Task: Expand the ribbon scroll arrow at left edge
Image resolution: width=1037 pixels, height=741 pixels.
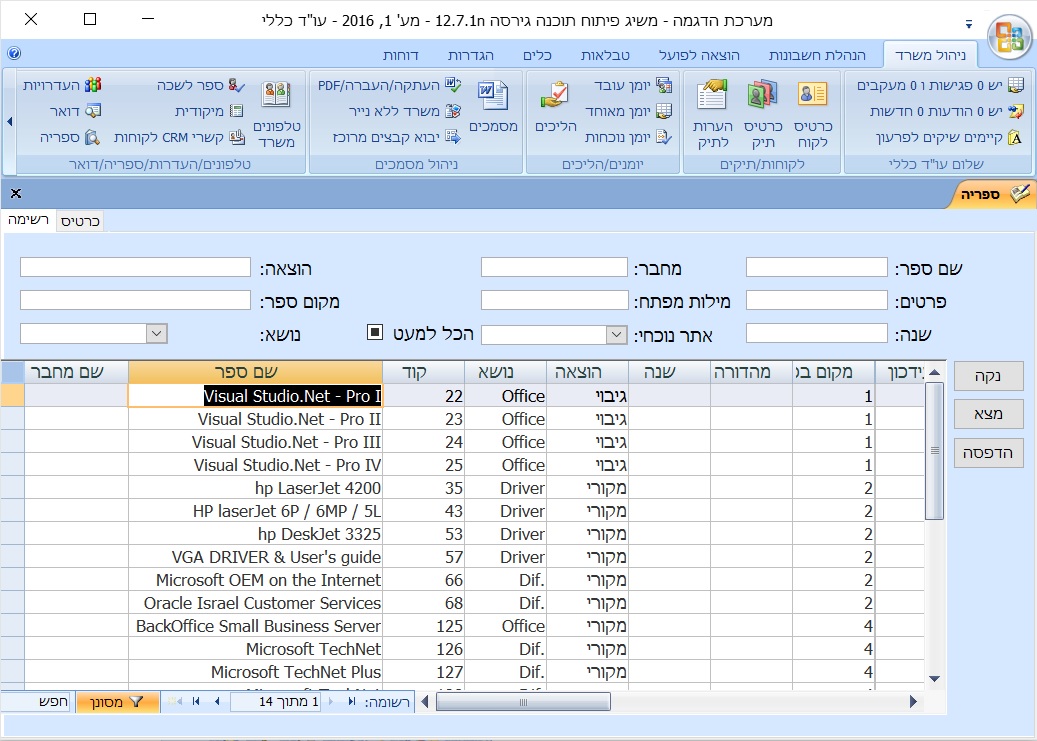Action: (x=9, y=122)
